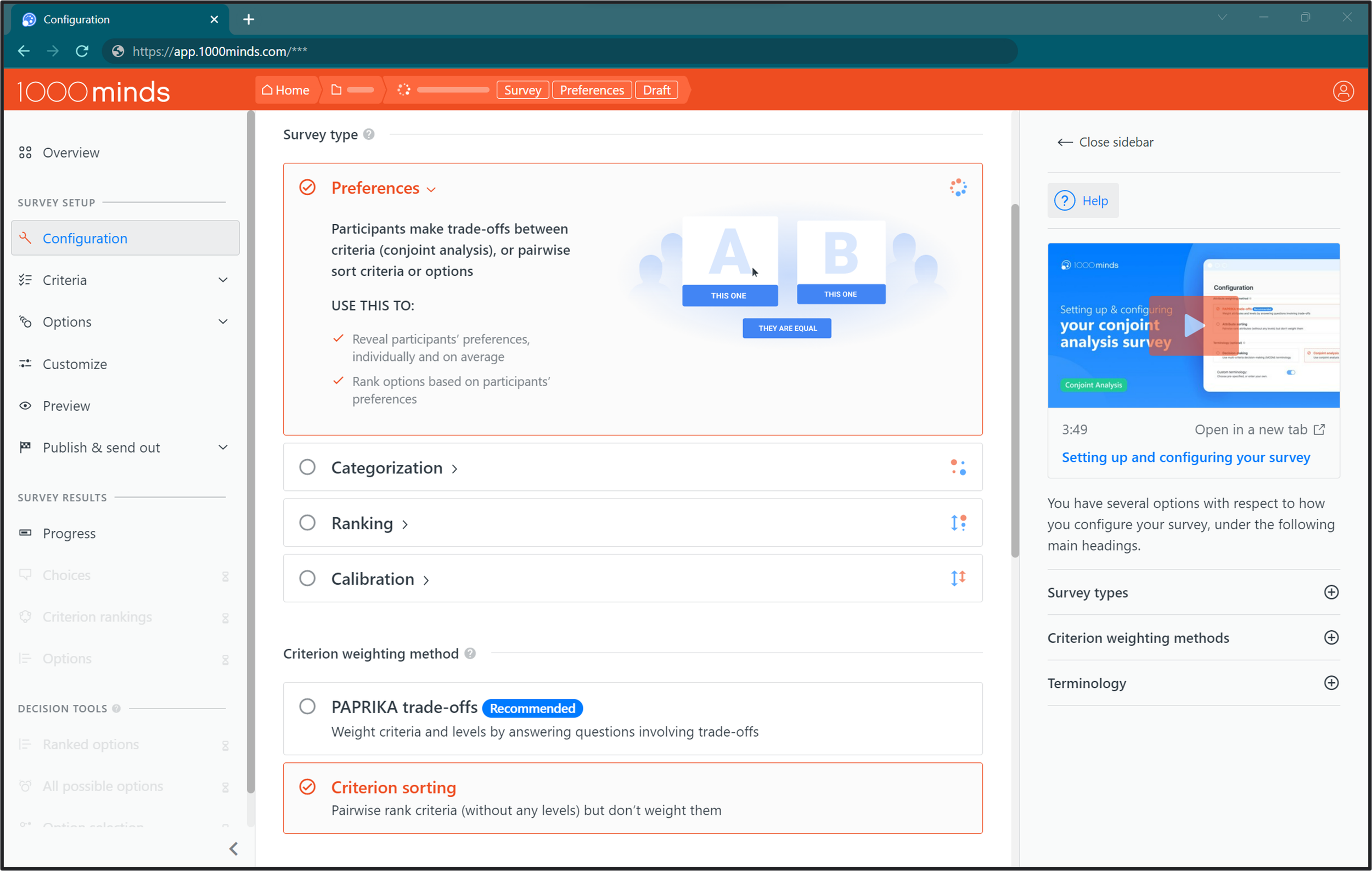Click the Criterion weighting method help icon

[469, 654]
